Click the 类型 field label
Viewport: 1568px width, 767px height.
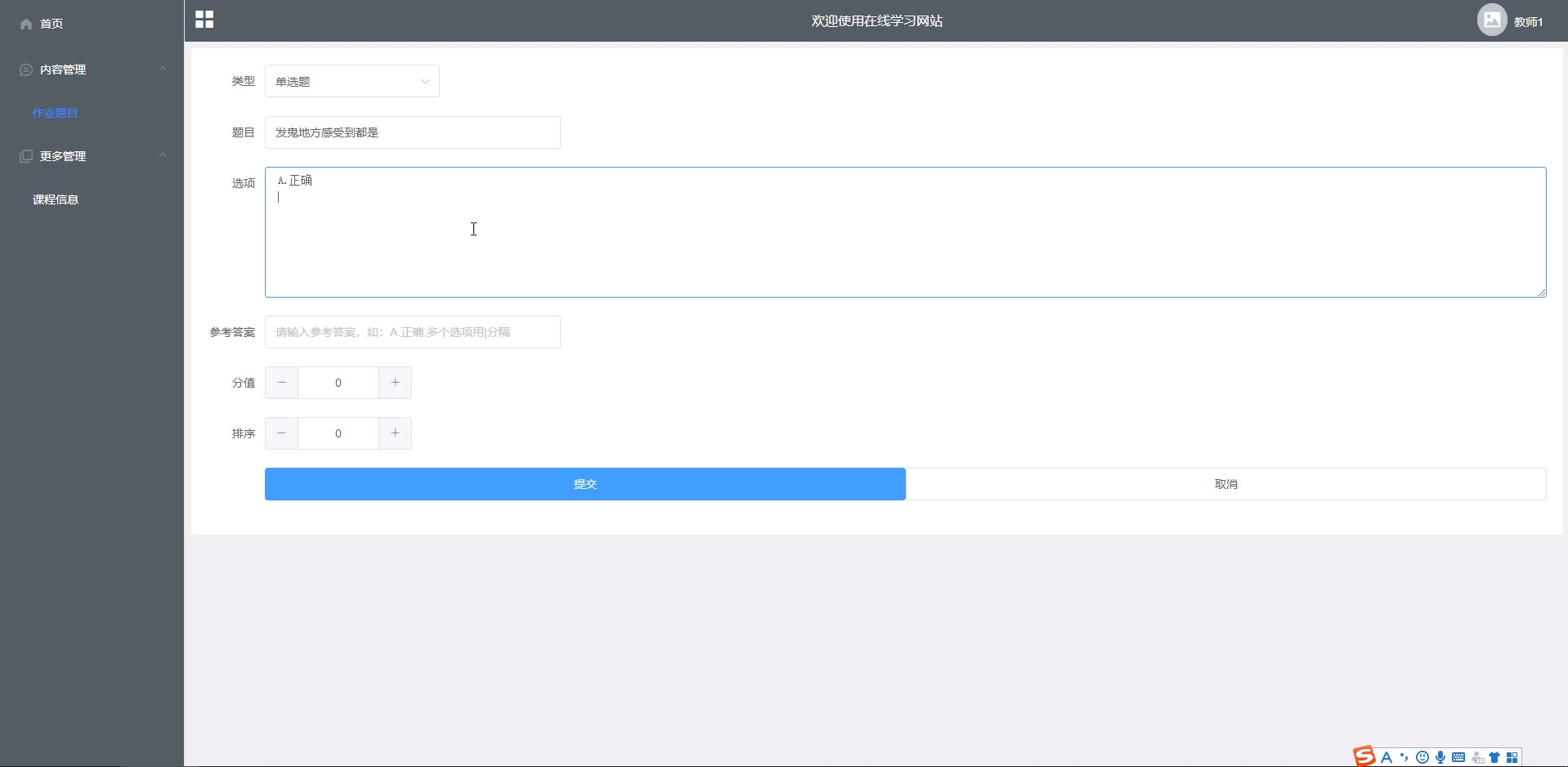point(244,81)
